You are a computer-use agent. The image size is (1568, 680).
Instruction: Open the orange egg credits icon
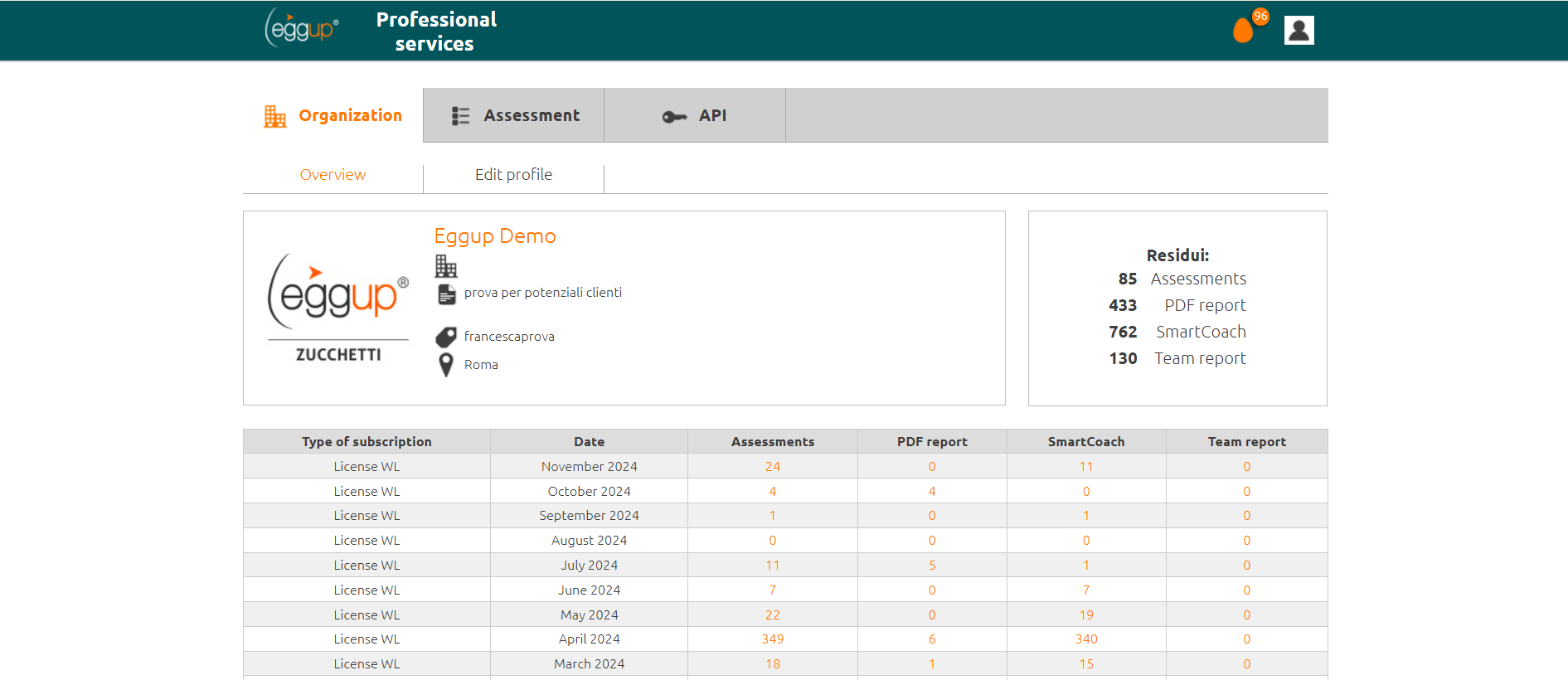[x=1243, y=31]
